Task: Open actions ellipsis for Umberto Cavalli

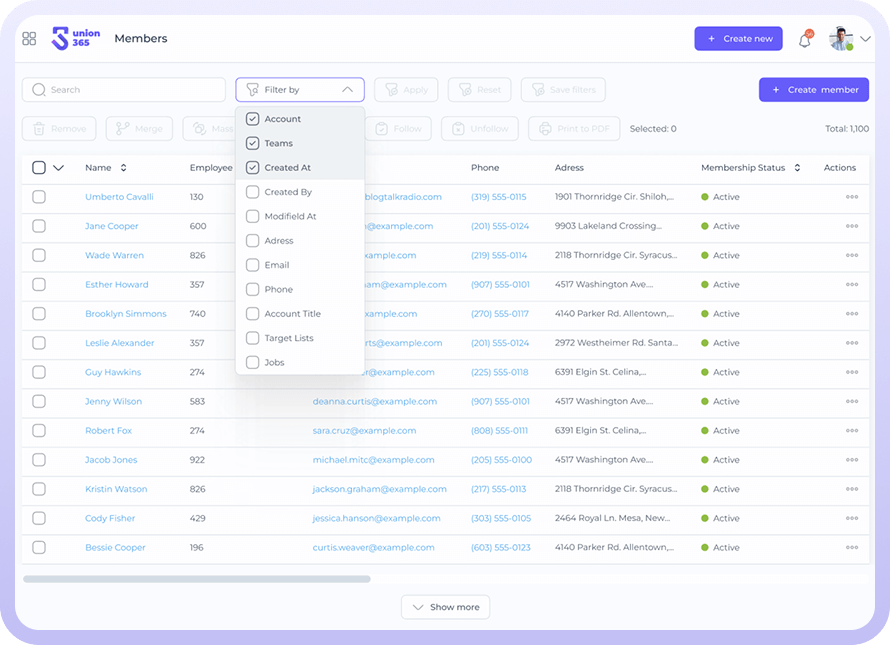Action: (852, 197)
